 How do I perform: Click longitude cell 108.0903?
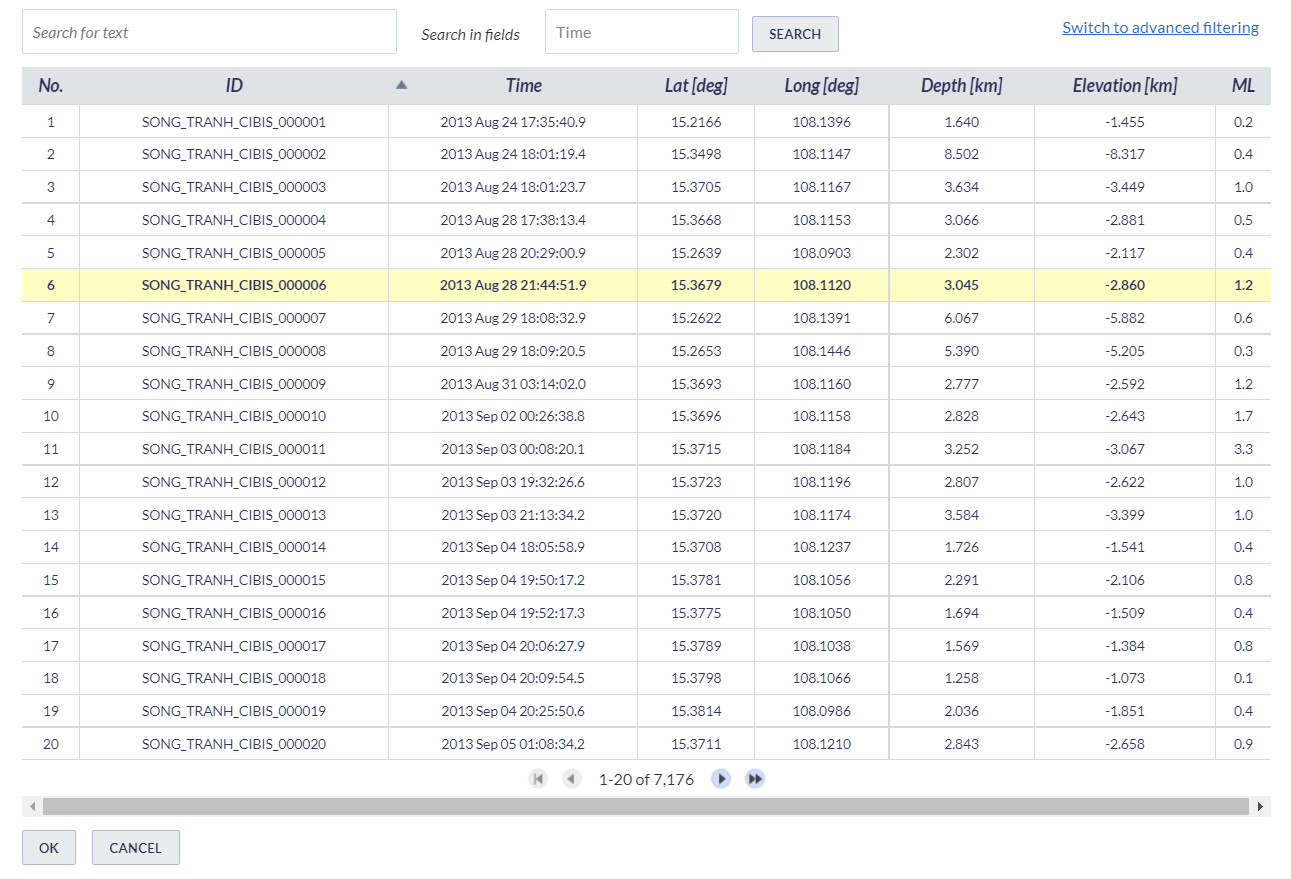[x=822, y=253]
